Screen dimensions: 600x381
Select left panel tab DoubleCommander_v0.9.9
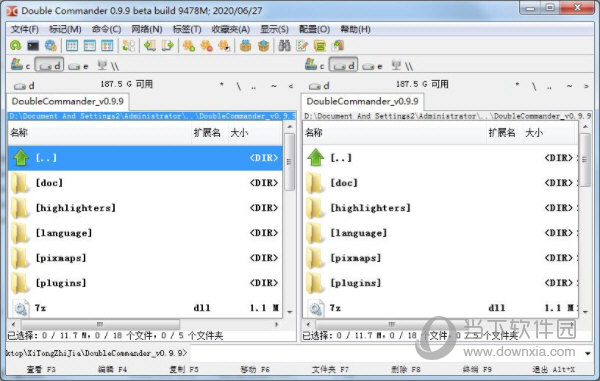click(68, 101)
